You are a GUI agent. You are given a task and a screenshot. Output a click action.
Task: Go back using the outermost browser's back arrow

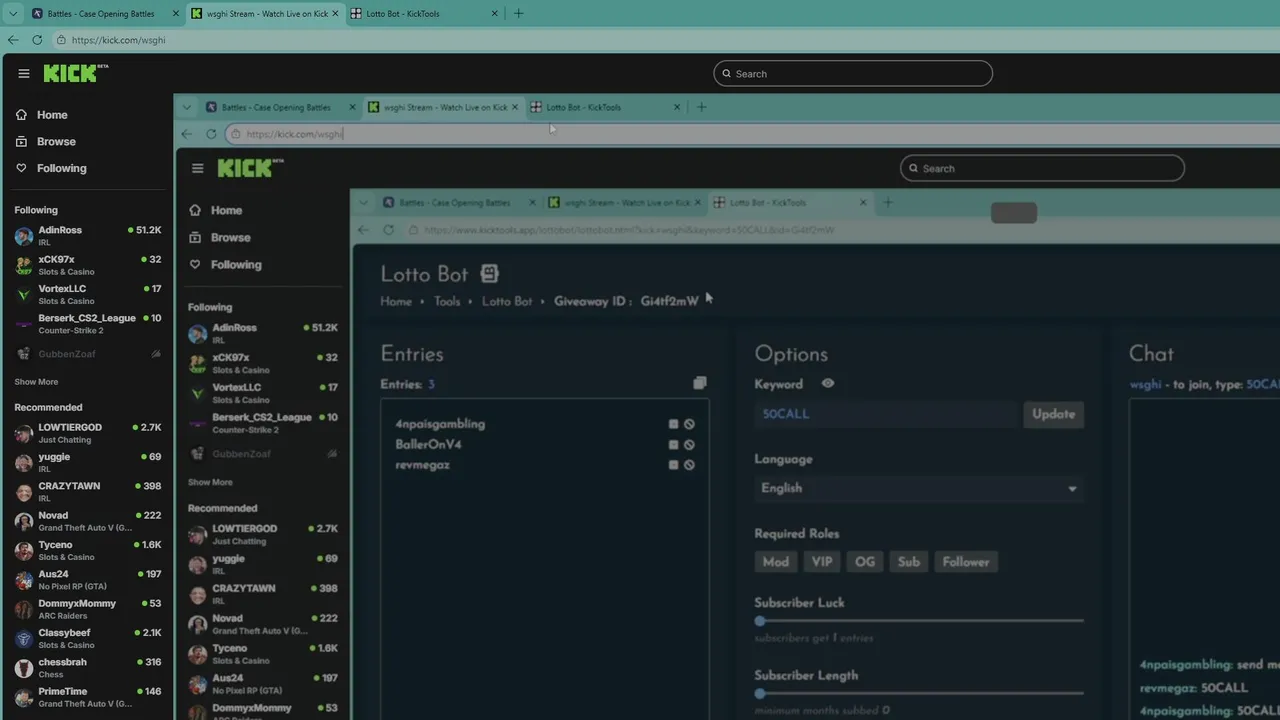(13, 40)
